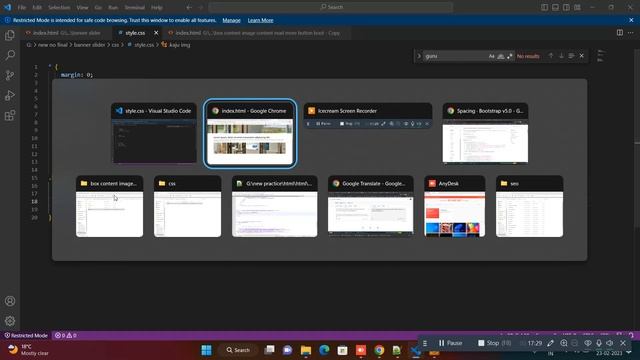Open the Windows Start menu
The width and height of the screenshot is (640, 360).
[207, 350]
